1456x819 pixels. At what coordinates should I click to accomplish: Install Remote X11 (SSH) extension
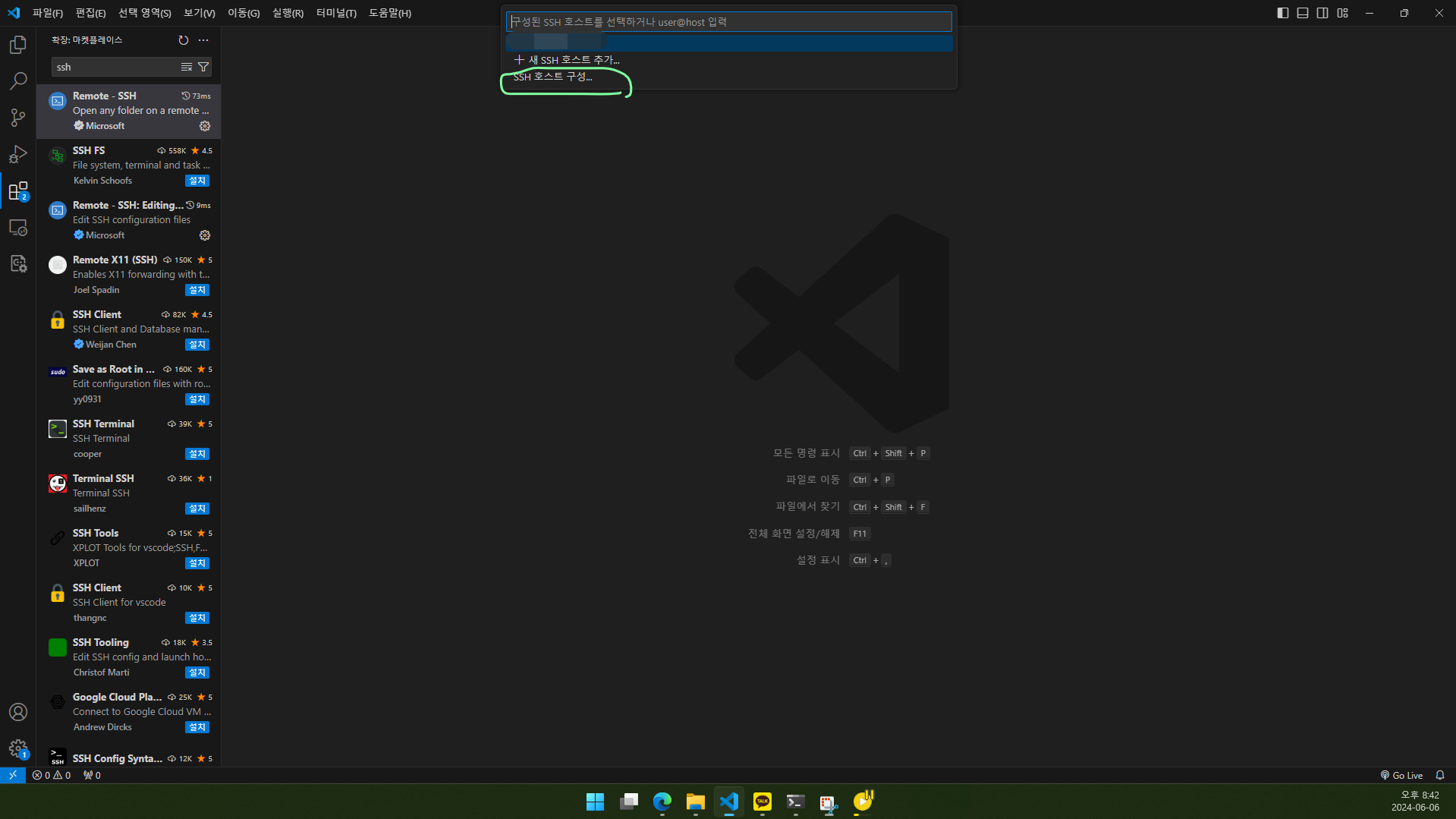click(197, 290)
